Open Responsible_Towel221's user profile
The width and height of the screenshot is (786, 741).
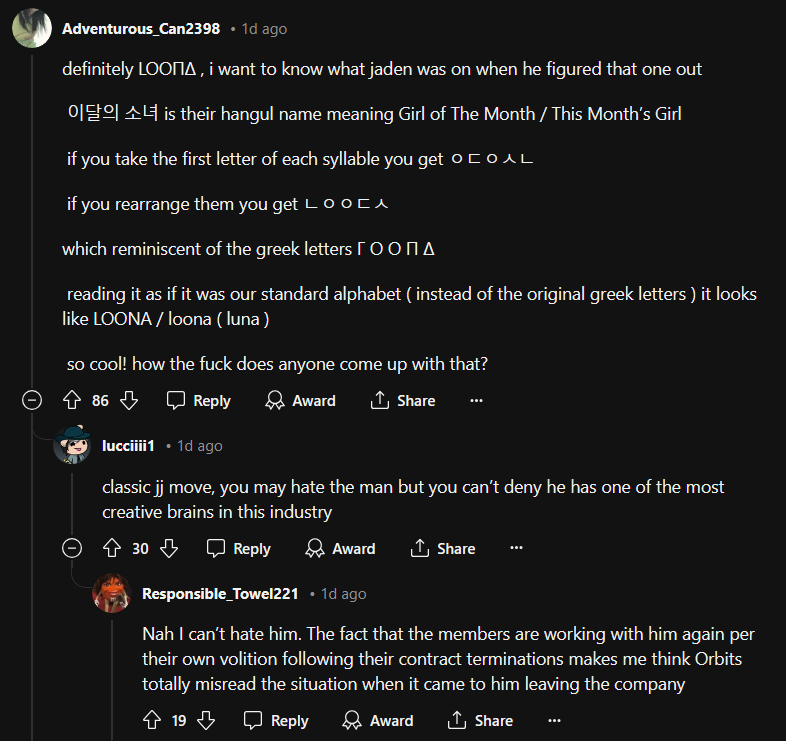220,594
